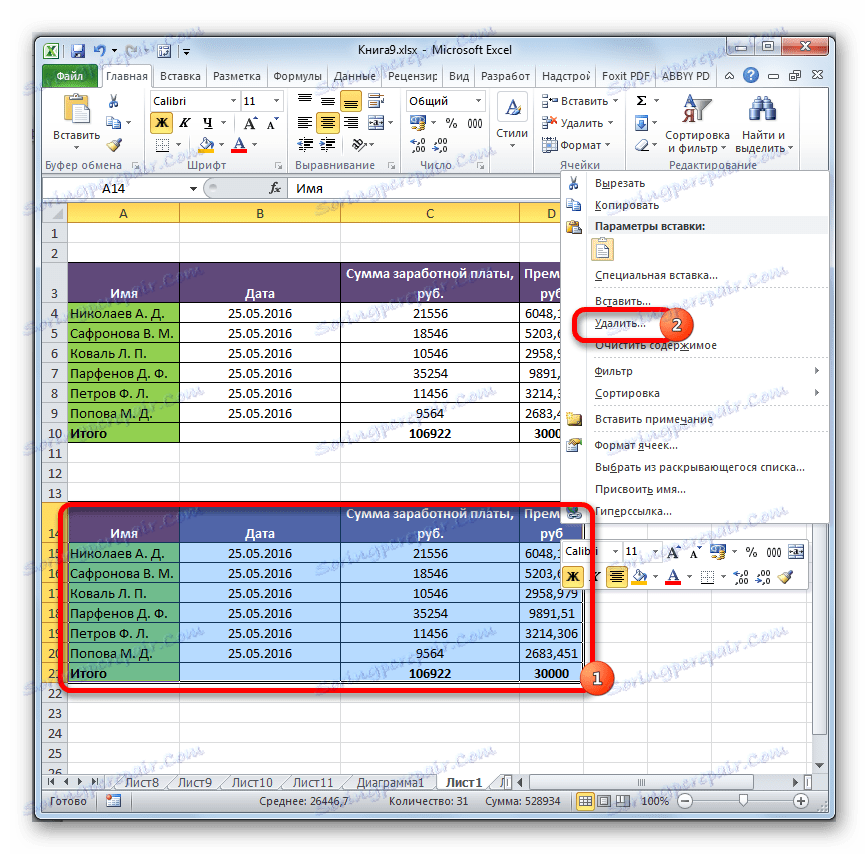The width and height of the screenshot is (868, 854).
Task: Click paste icon under Параметры вставки
Action: point(602,250)
